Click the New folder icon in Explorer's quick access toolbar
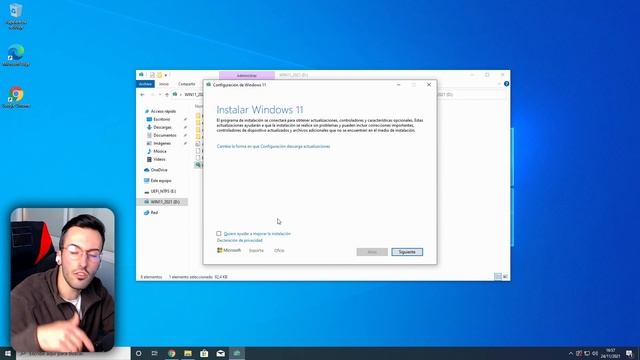Screen dimensions: 640x360 pos(160,75)
